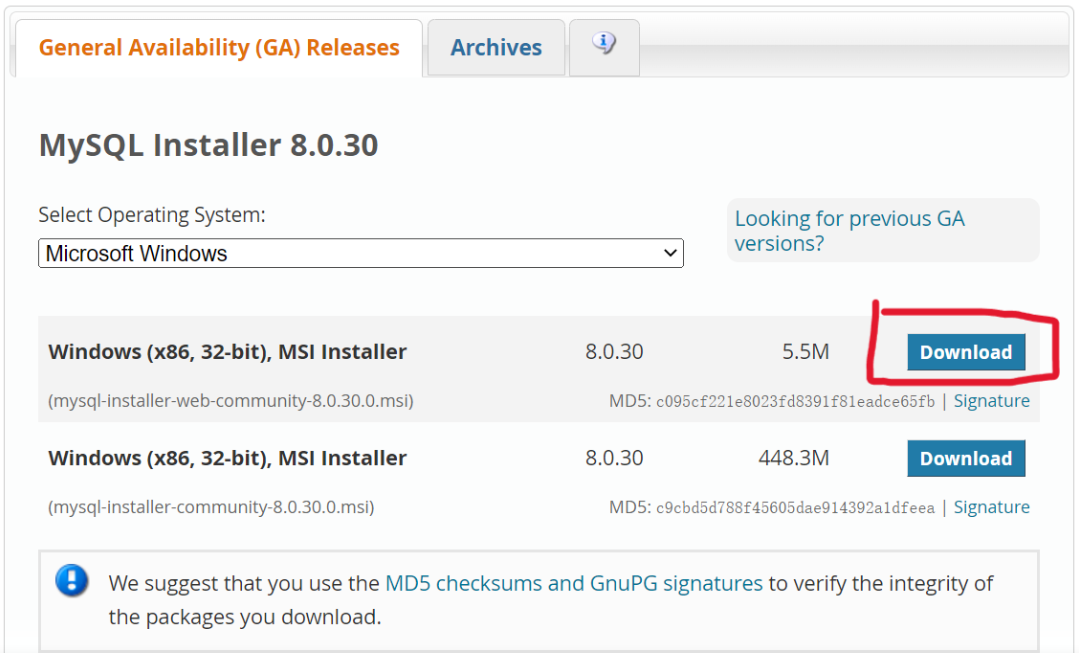The height and width of the screenshot is (653, 1079).
Task: Click the MySQL Installer 8.0.30 heading
Action: pos(208,145)
